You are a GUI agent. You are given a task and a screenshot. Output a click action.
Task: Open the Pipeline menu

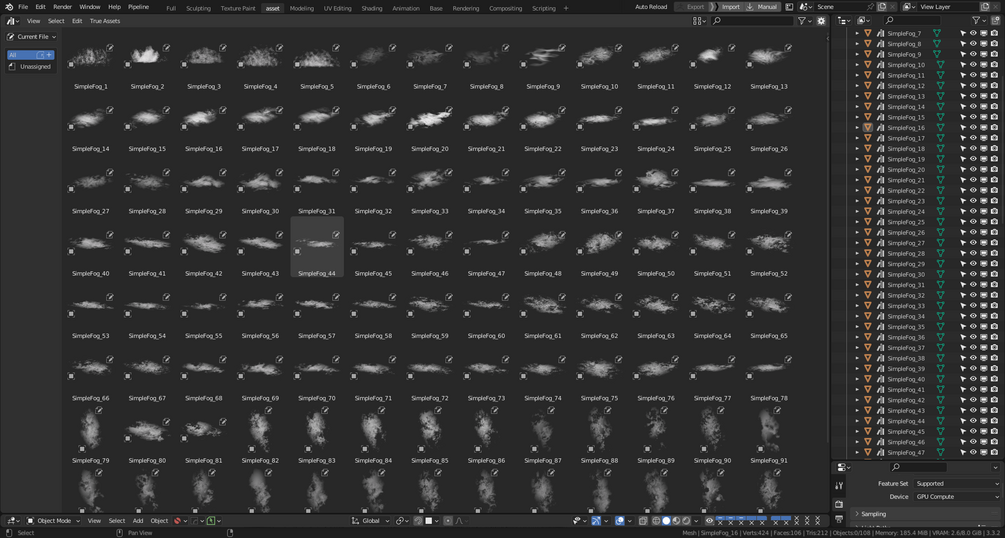pos(138,7)
